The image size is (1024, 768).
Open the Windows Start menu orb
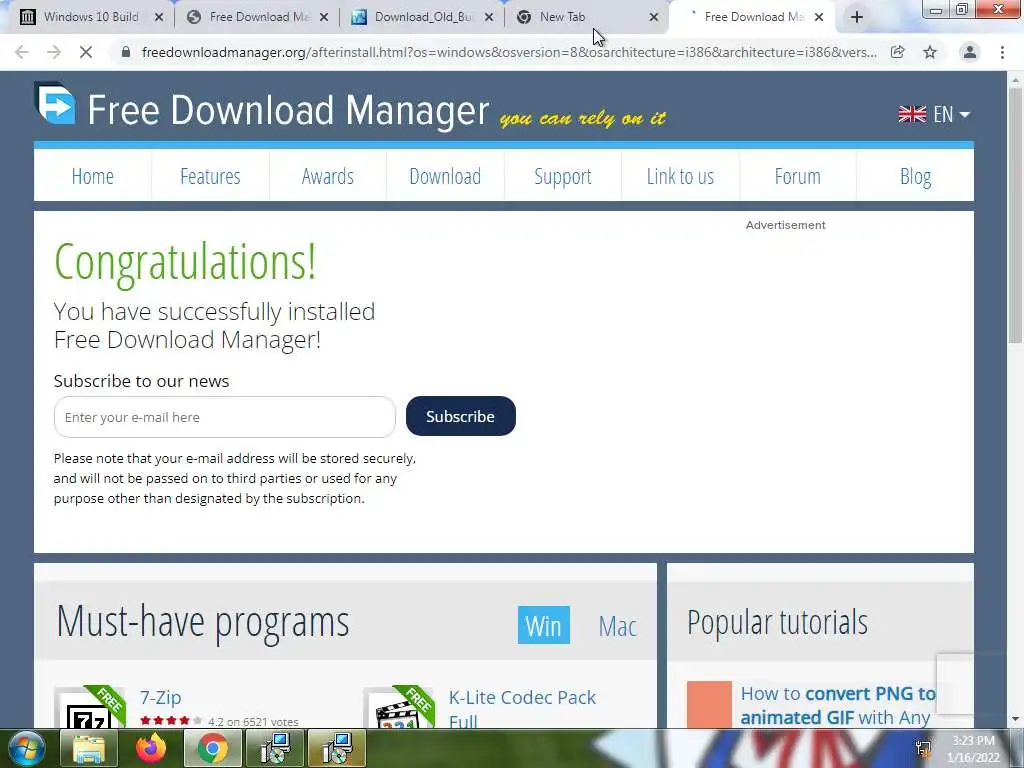point(26,748)
